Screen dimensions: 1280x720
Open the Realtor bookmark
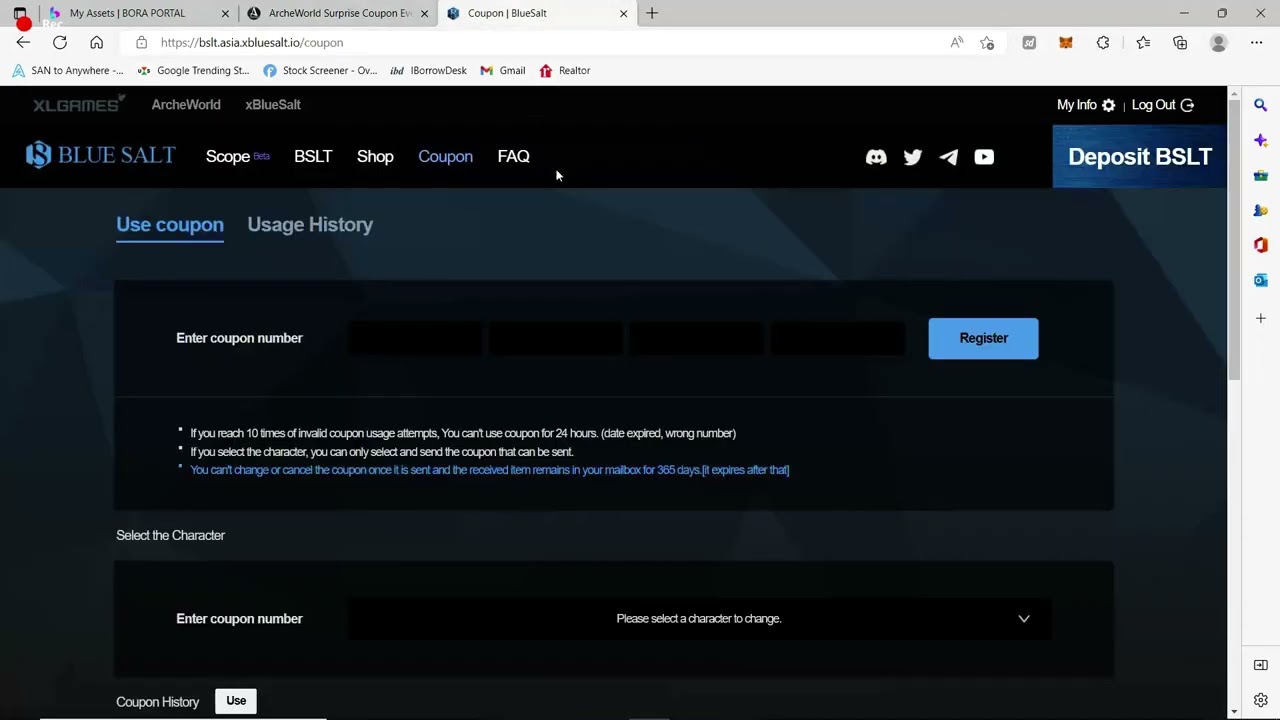(565, 70)
